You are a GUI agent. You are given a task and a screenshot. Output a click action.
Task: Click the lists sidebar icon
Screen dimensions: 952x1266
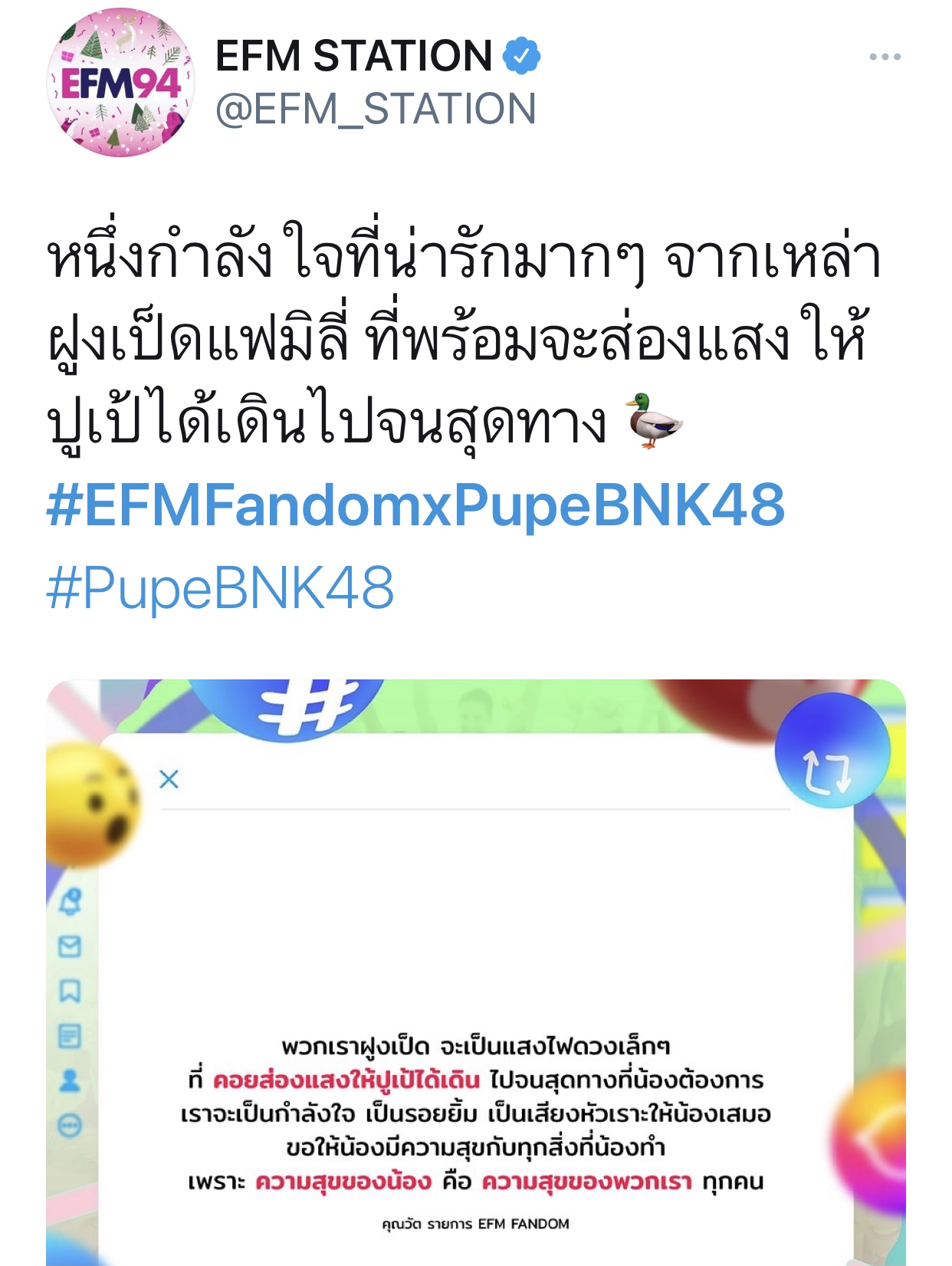click(70, 1036)
